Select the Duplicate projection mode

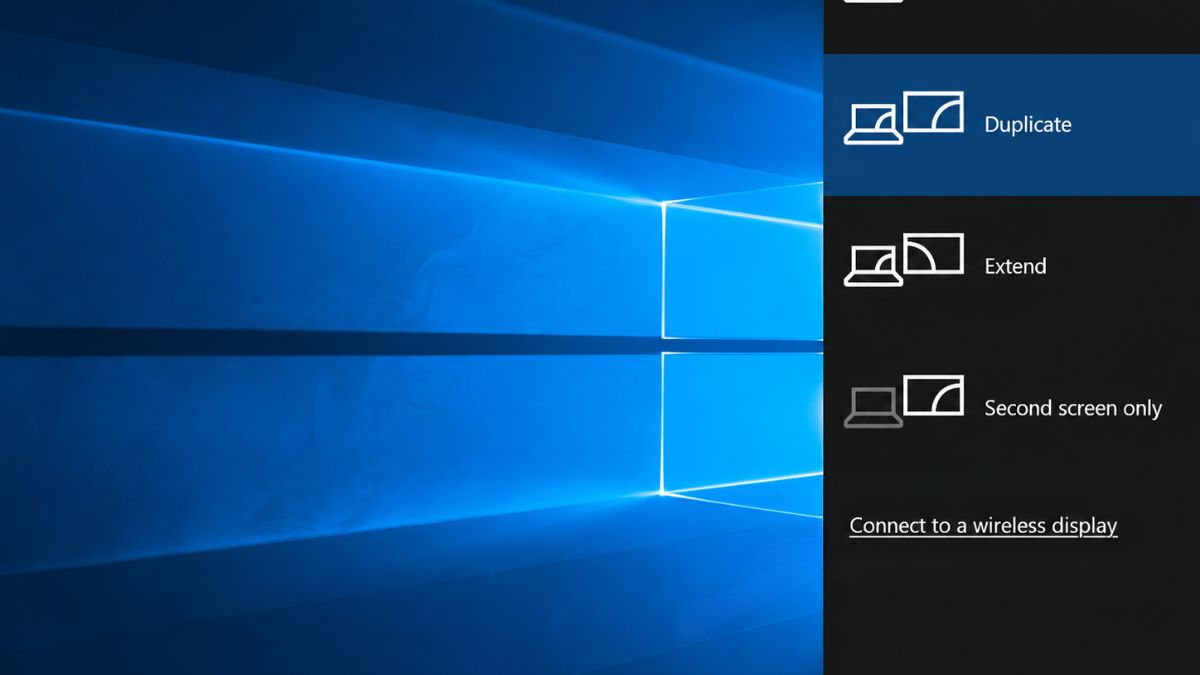coord(1011,124)
